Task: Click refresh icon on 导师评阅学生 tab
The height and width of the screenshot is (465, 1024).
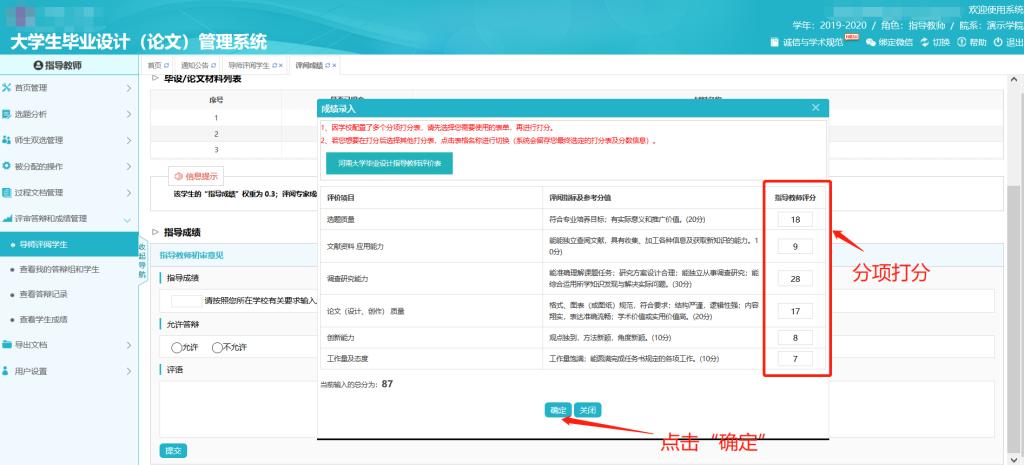Action: click(x=275, y=65)
